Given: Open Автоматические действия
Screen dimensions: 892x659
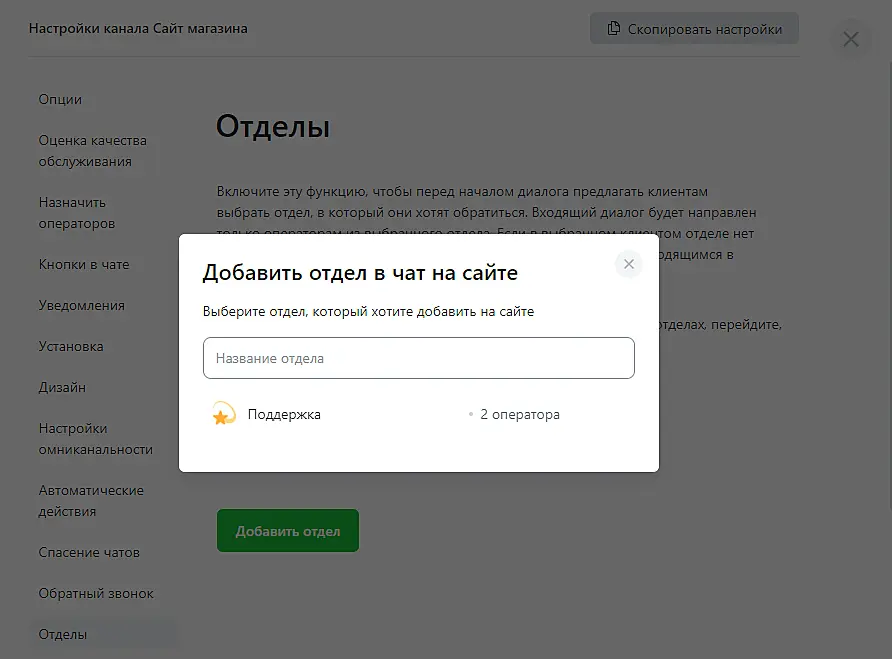Looking at the screenshot, I should pos(91,501).
